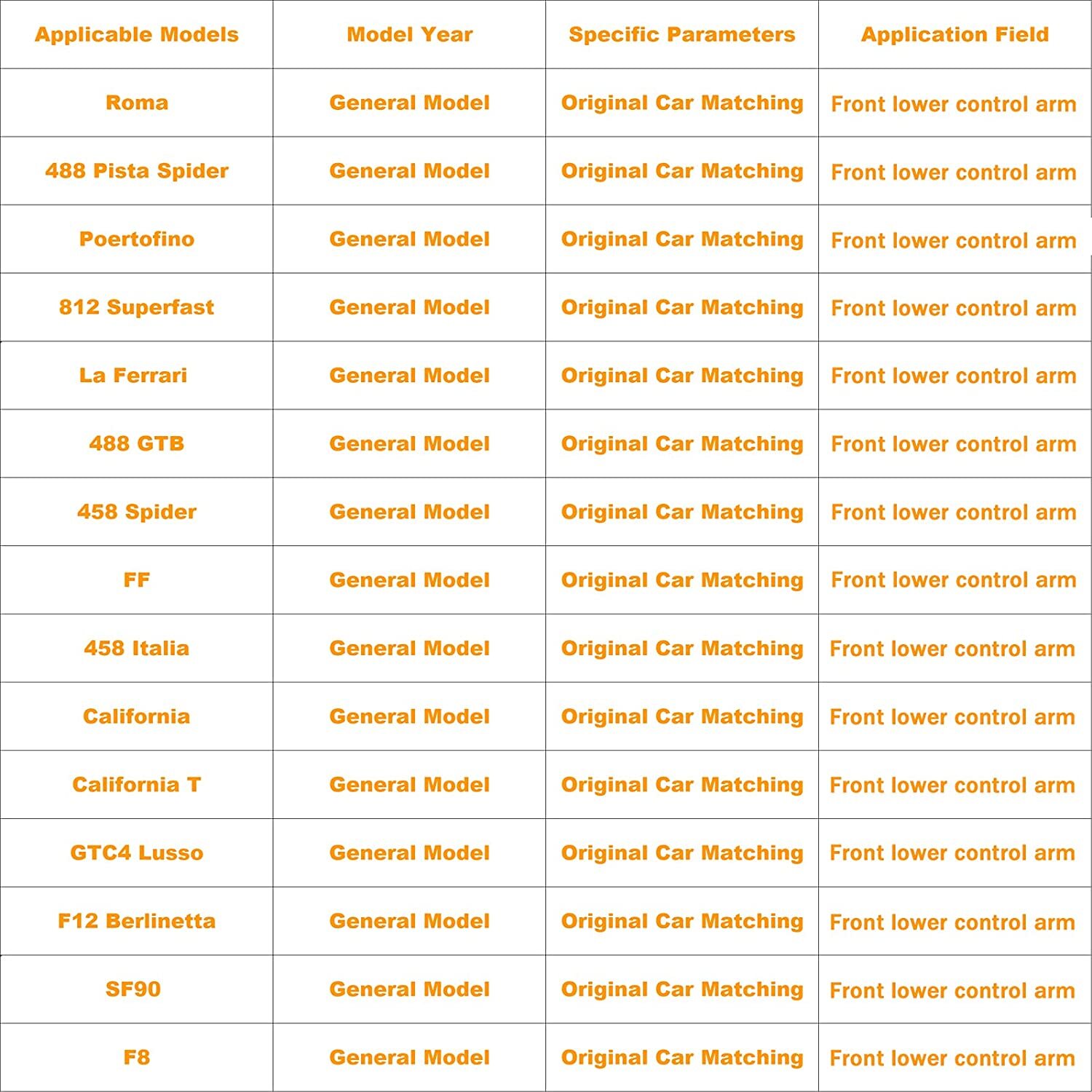Select the F8 model cell
Screen dimensions: 1092x1092
tap(137, 1057)
